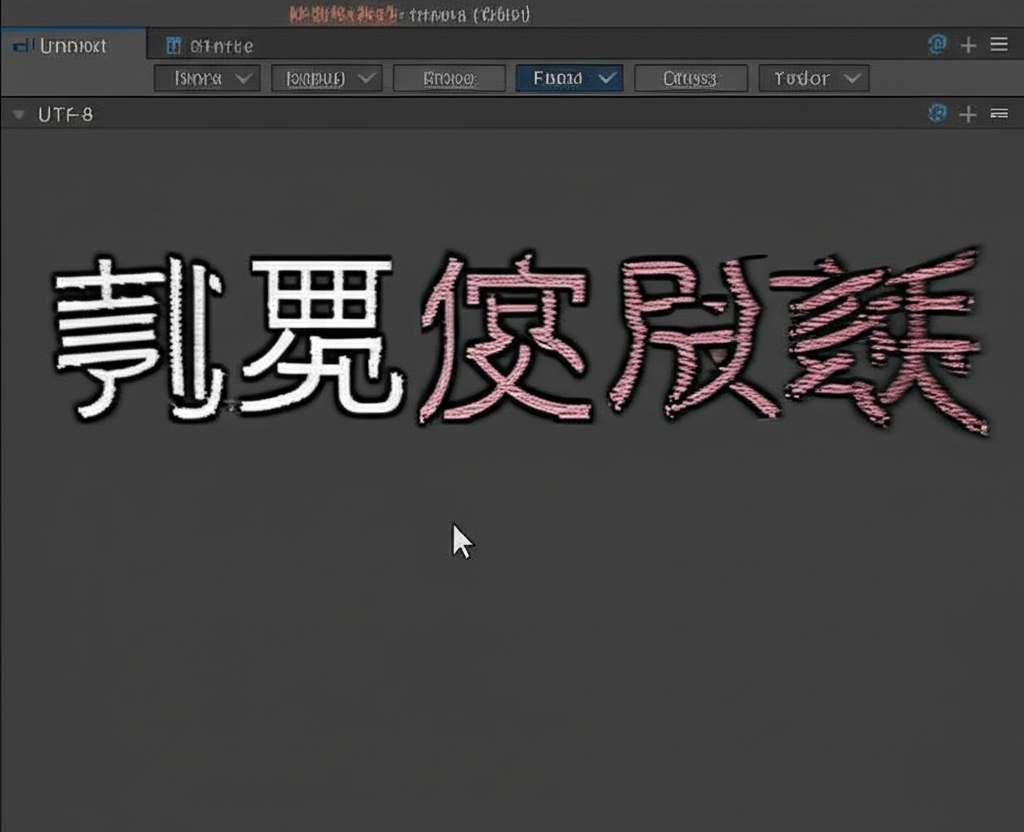This screenshot has height=832, width=1024.
Task: Open the menu icon in the UTF-8 header
Action: pyautogui.click(x=998, y=114)
